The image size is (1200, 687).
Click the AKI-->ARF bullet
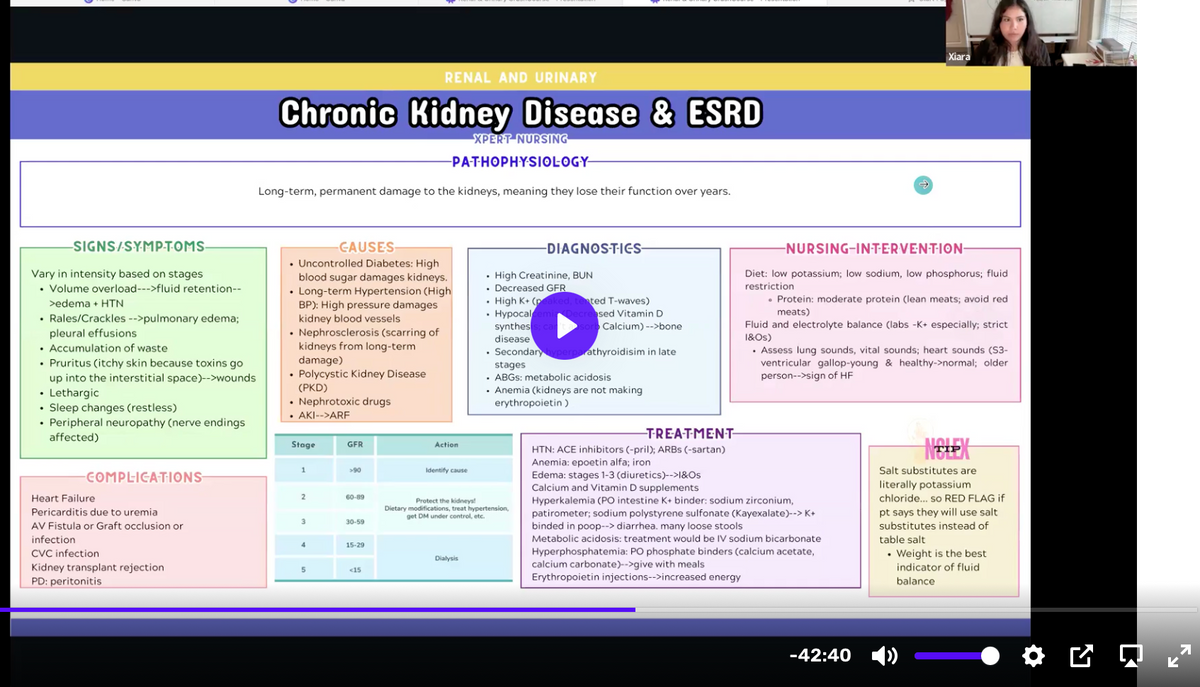325,415
